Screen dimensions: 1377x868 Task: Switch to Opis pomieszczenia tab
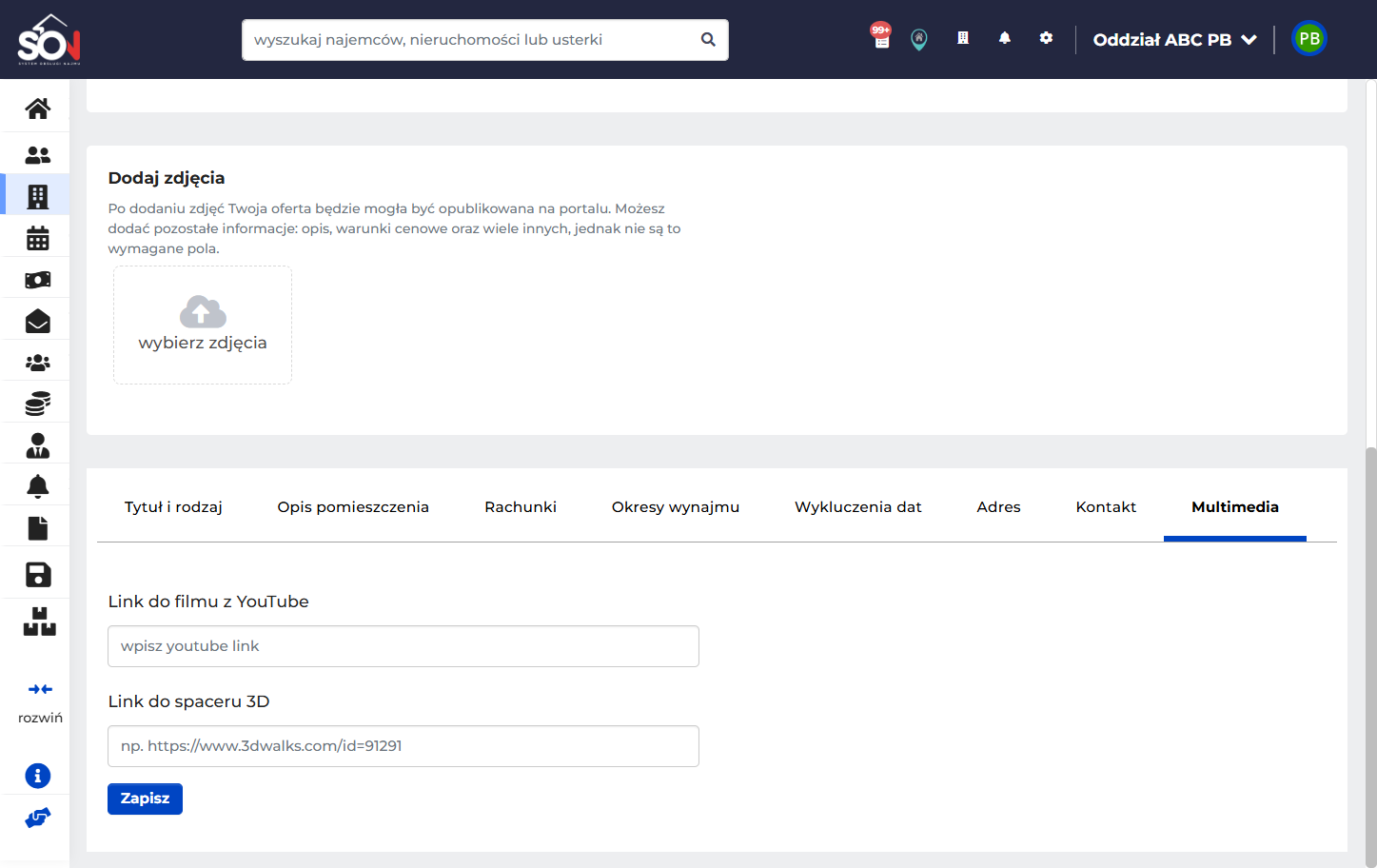[x=353, y=507]
